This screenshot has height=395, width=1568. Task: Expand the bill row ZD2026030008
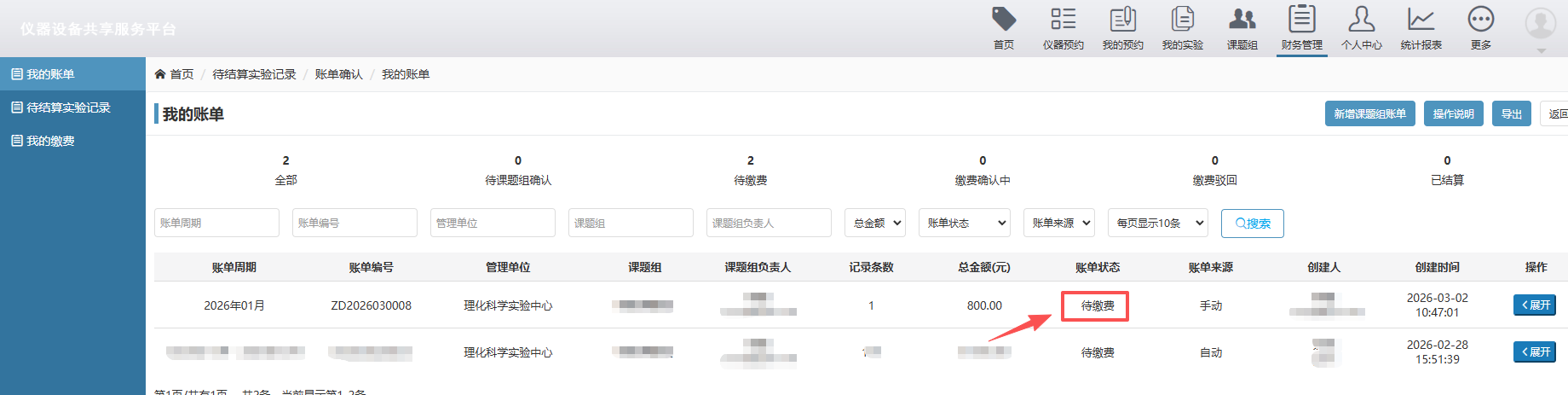pyautogui.click(x=1534, y=305)
